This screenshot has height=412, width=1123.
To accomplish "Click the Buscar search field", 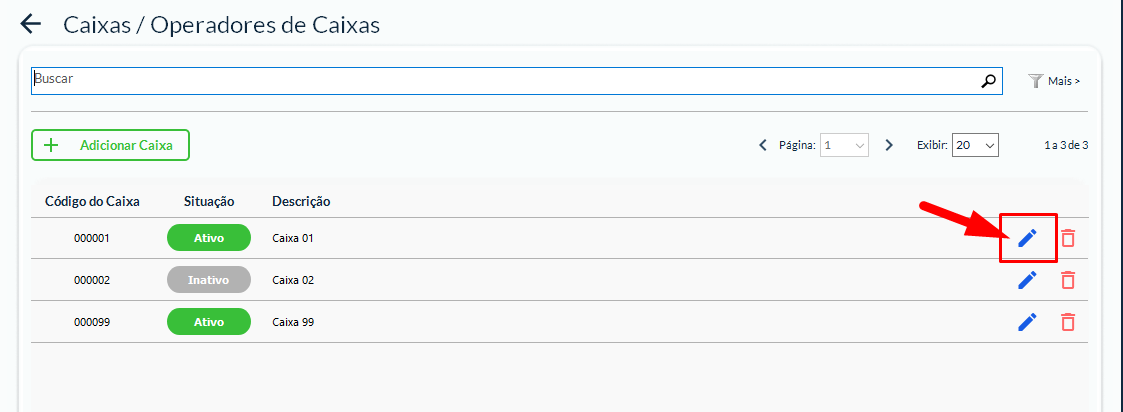I will click(x=500, y=81).
